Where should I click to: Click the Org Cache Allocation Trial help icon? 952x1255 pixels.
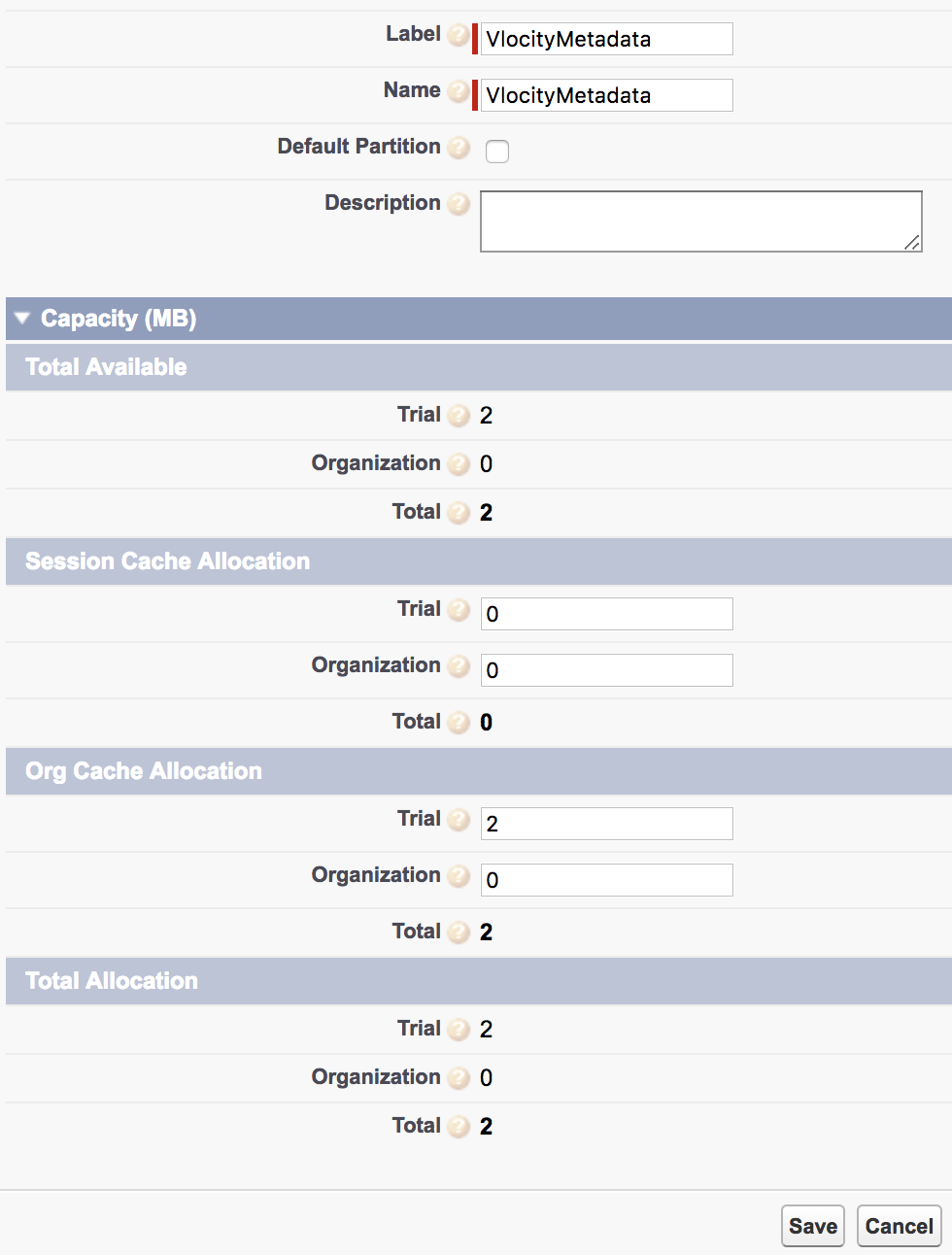click(x=458, y=819)
